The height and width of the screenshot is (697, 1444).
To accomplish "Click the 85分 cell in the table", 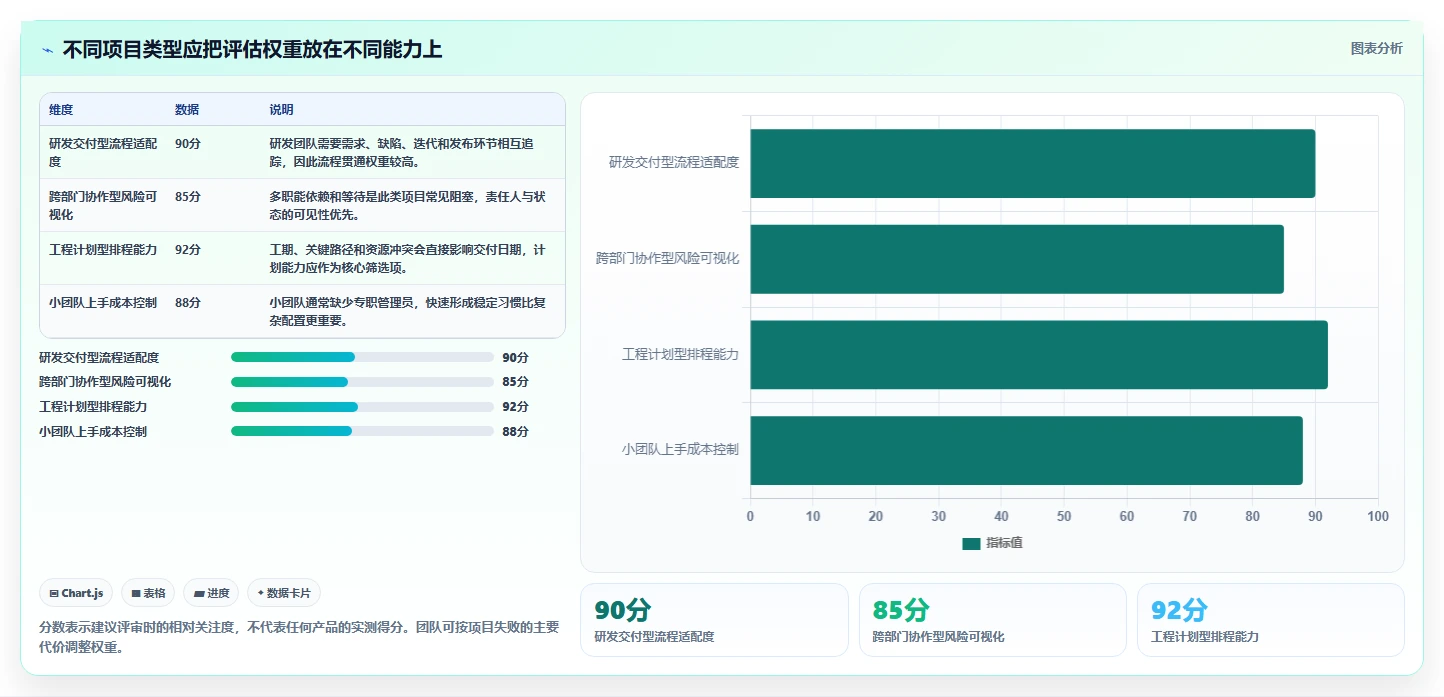I will tap(188, 197).
